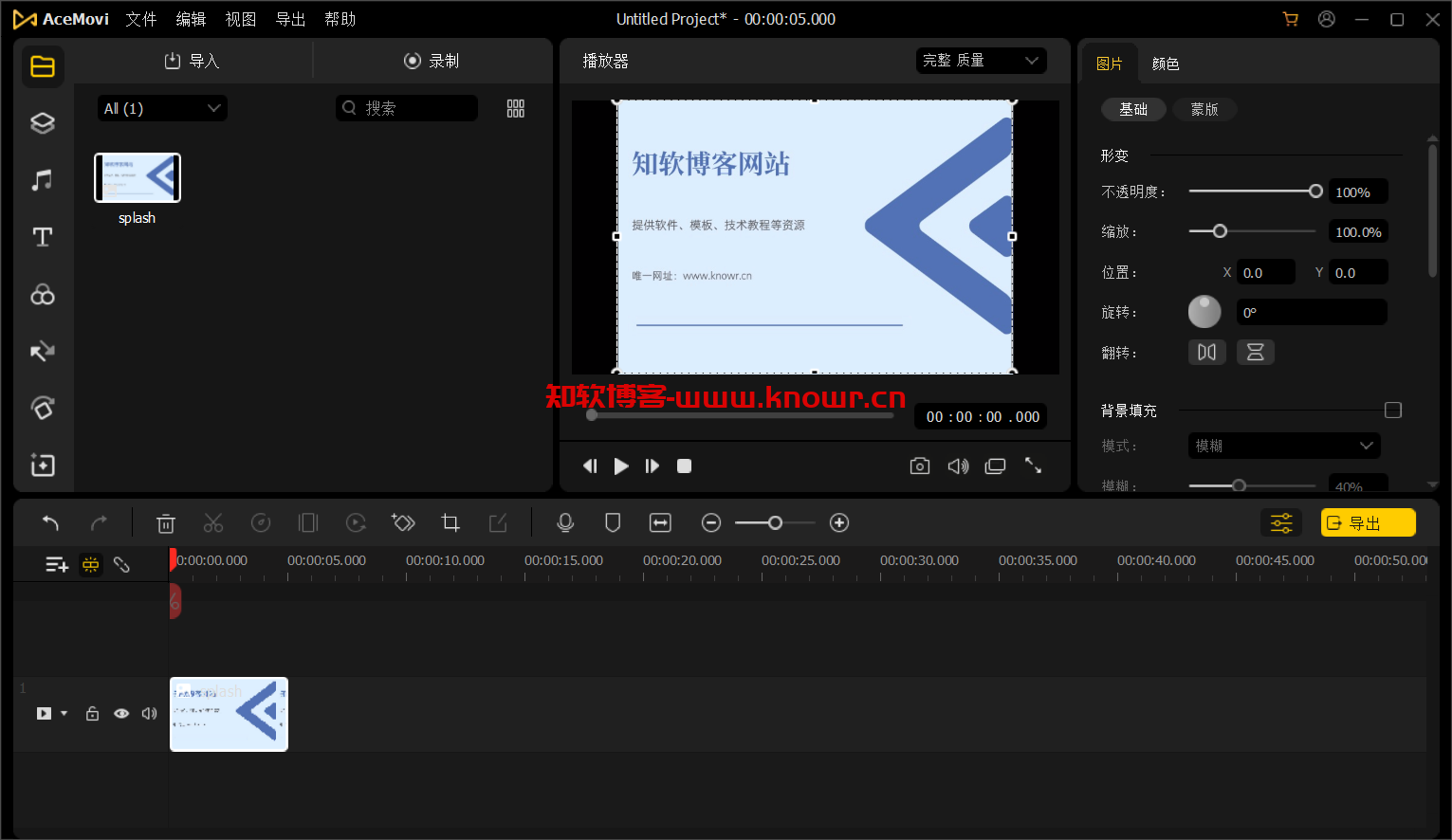Open the Audio music note panel
Image resolution: width=1452 pixels, height=840 pixels.
(x=43, y=180)
